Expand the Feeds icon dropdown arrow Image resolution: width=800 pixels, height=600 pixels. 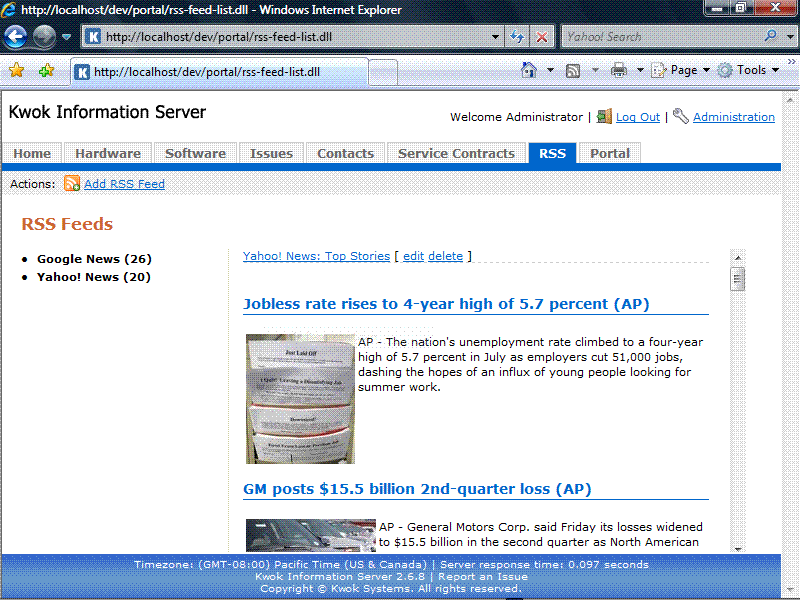pos(595,70)
